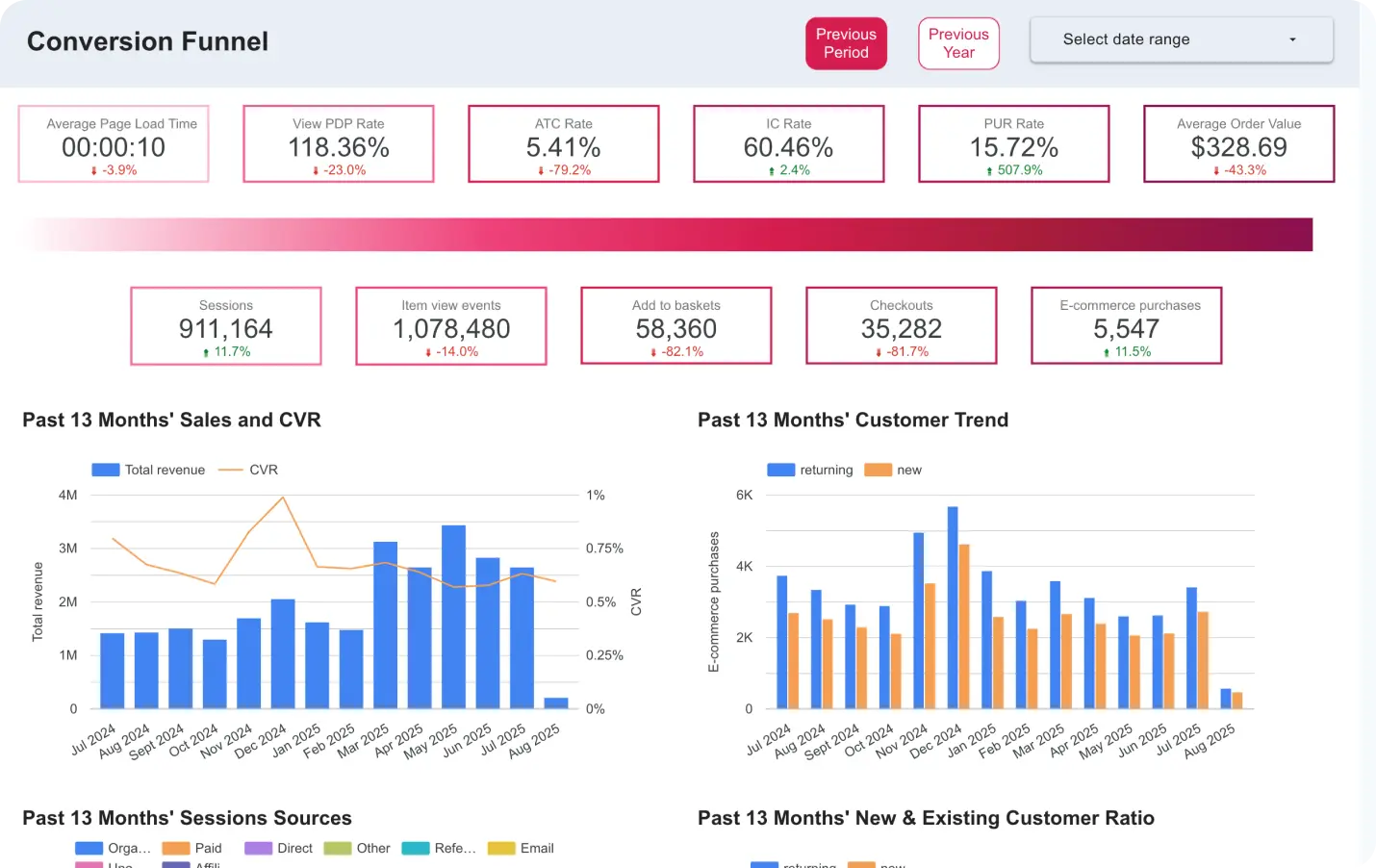
Task: Open the Select date range dropdown
Action: (x=1180, y=39)
